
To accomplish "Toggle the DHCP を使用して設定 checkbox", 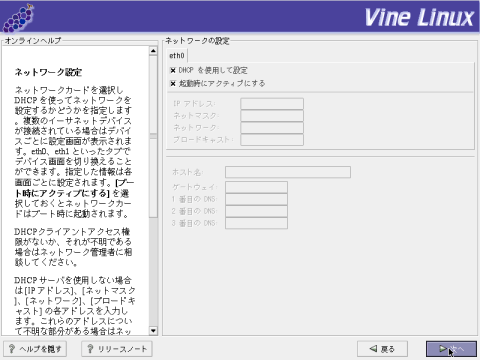I will 173,70.
